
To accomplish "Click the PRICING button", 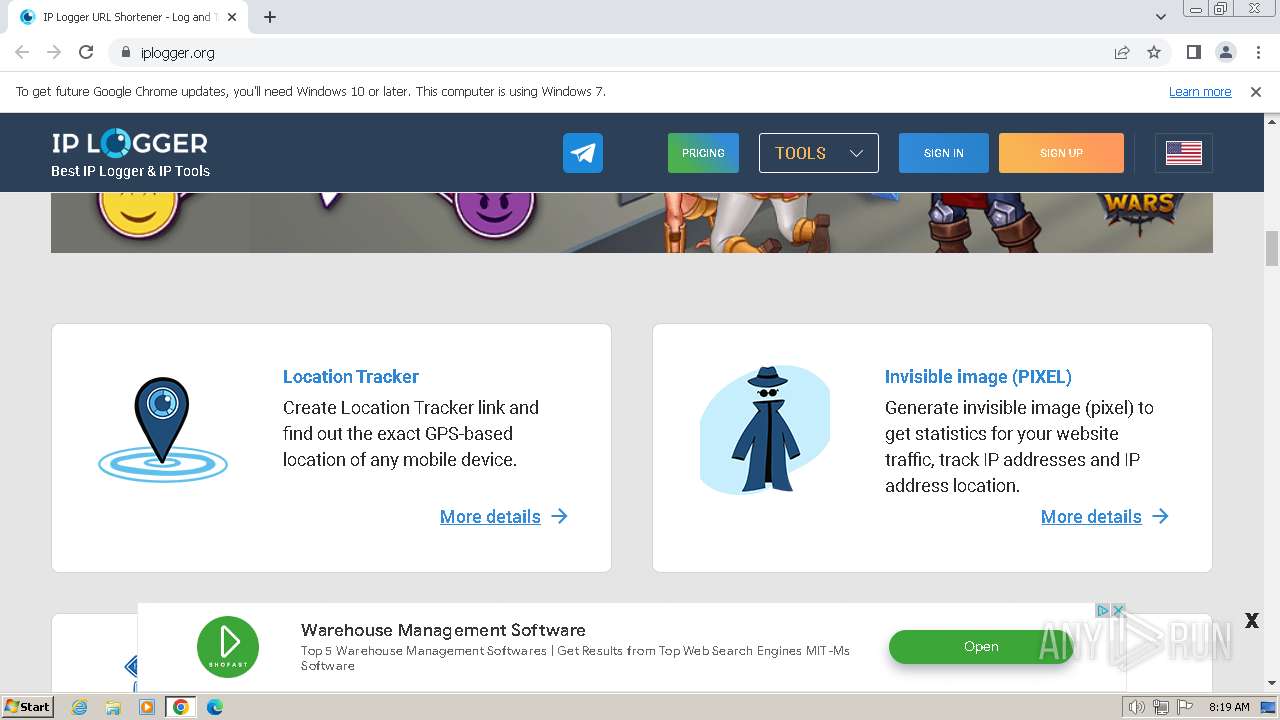I will click(x=703, y=153).
